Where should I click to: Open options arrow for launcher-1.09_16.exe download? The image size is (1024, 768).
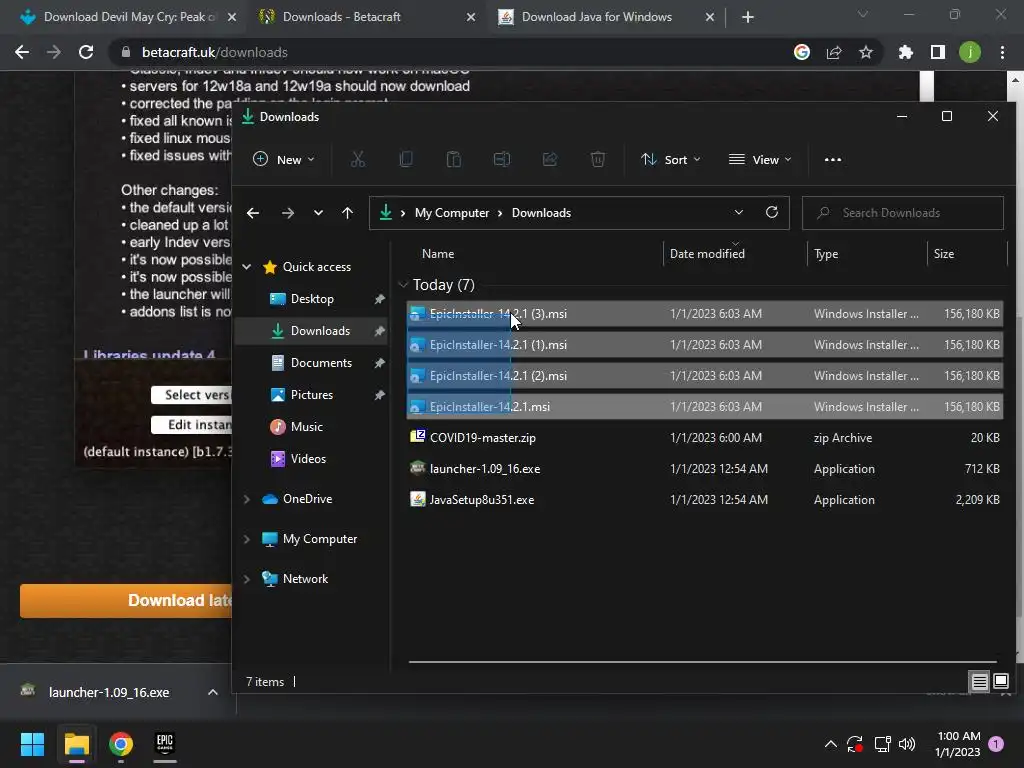point(213,692)
